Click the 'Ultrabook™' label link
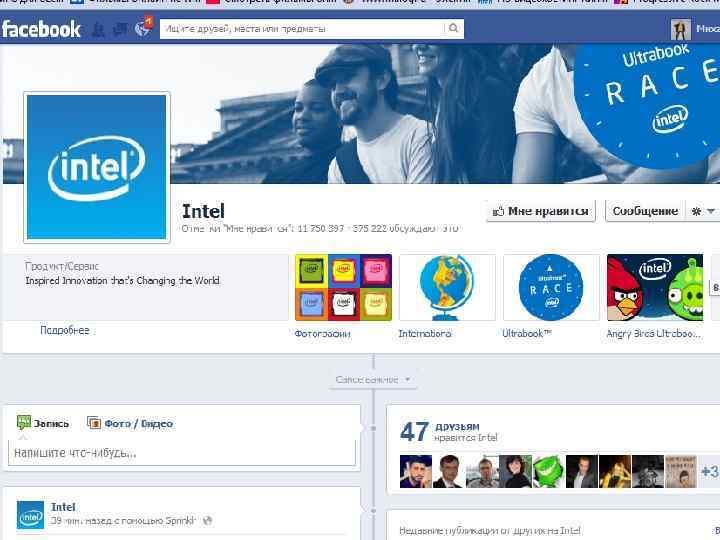Image resolution: width=720 pixels, height=540 pixels. click(527, 334)
